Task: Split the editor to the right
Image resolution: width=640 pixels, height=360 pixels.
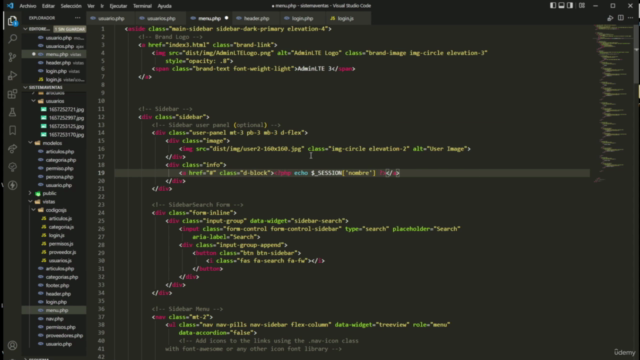Action: pos(621,18)
